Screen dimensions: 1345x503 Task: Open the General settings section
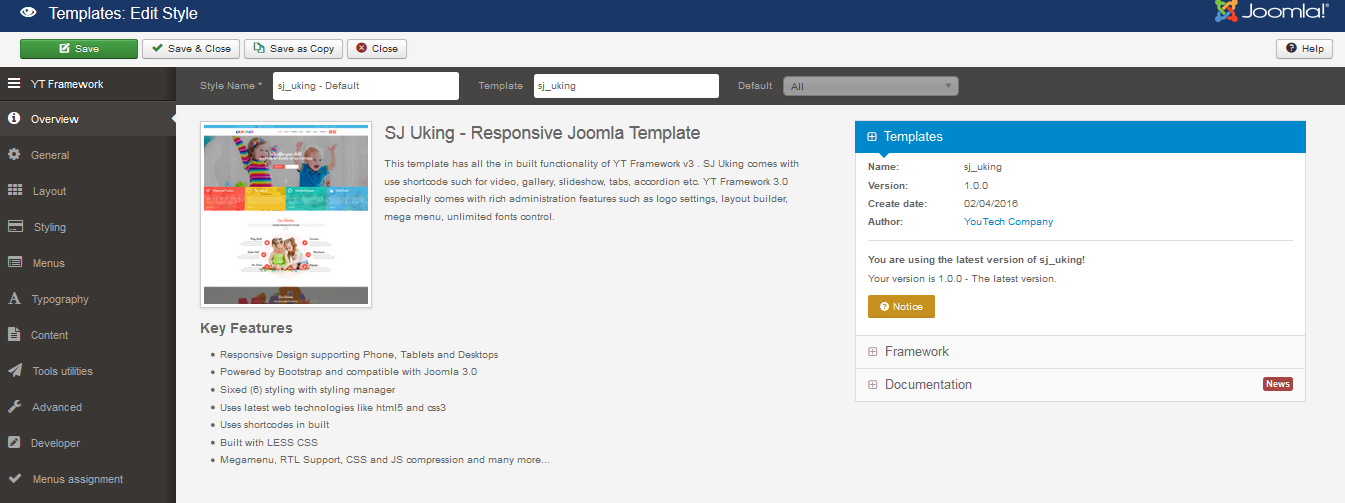point(88,155)
